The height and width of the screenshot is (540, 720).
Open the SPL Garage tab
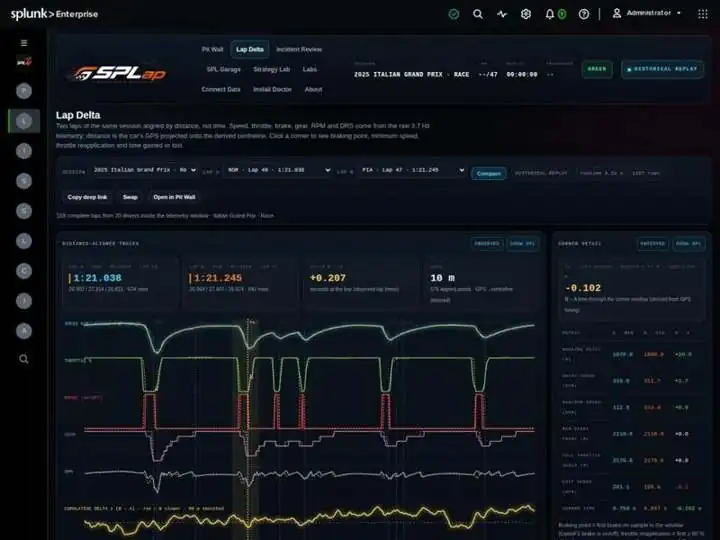pos(224,69)
